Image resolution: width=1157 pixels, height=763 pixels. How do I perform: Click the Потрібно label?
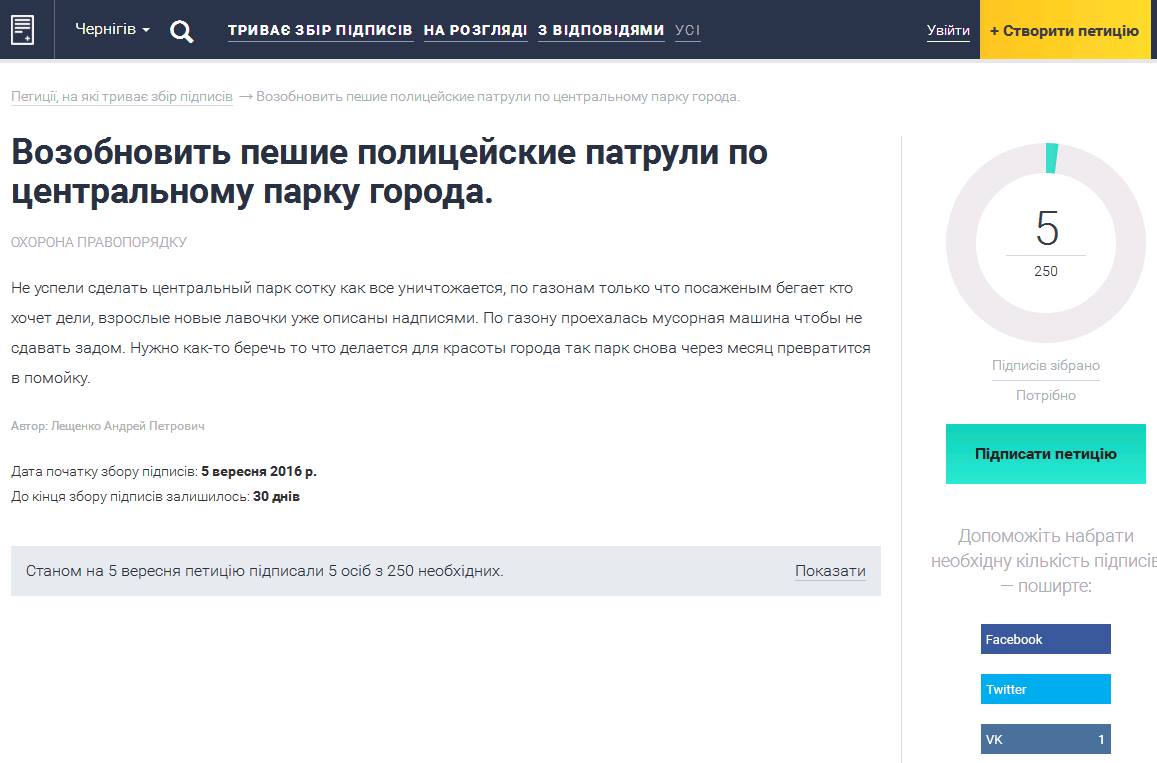(x=1046, y=396)
